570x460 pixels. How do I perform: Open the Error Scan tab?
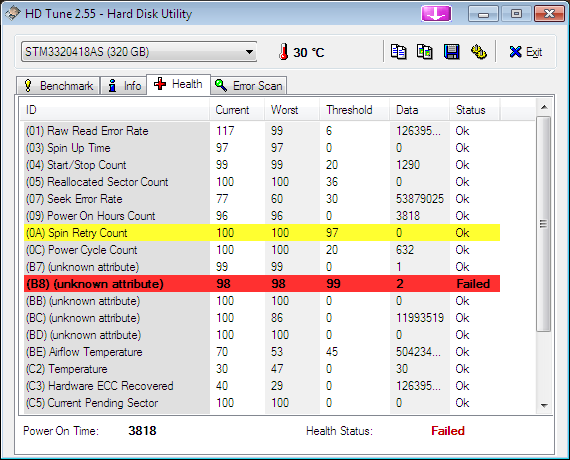pyautogui.click(x=249, y=86)
